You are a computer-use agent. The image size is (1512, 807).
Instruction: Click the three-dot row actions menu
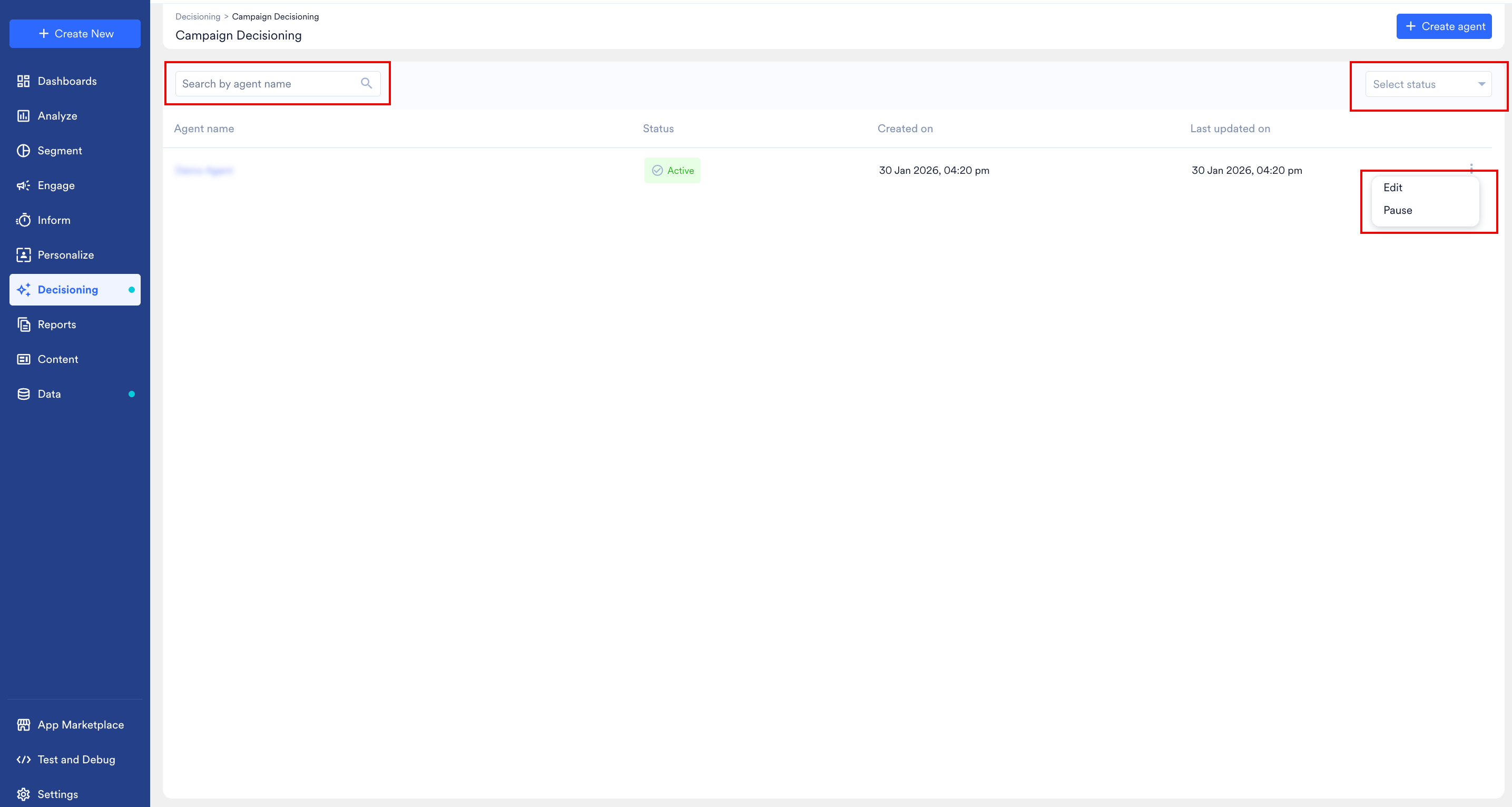click(x=1471, y=169)
